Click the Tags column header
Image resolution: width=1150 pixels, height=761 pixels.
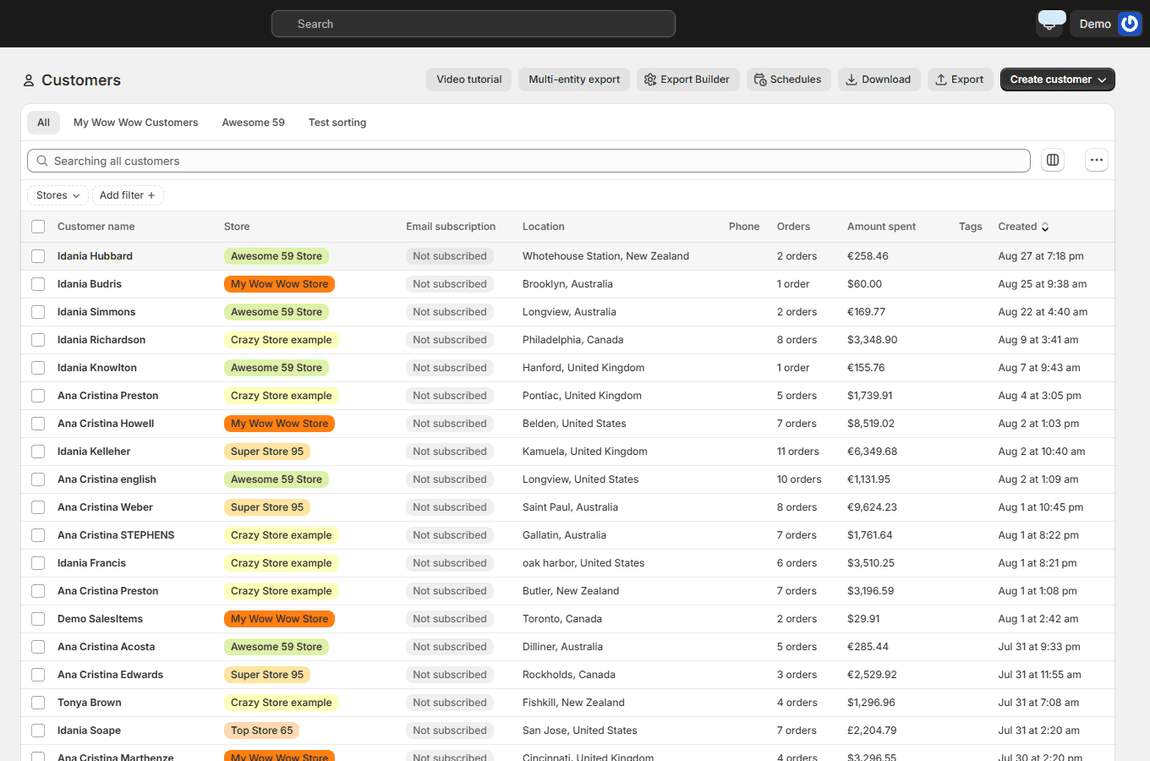(970, 227)
